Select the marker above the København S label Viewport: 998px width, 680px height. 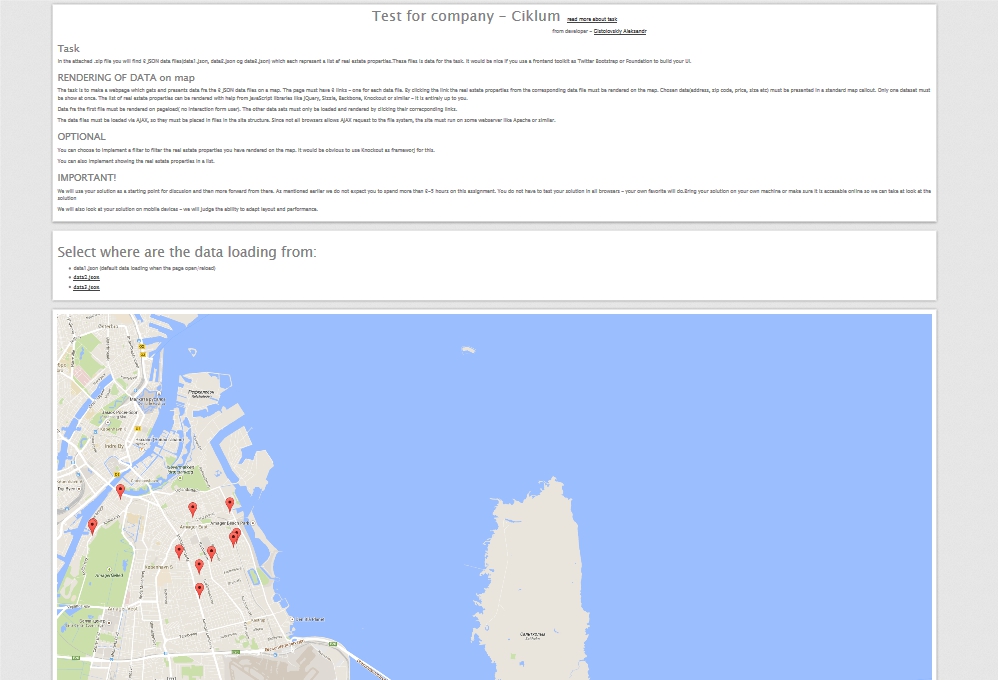[179, 551]
